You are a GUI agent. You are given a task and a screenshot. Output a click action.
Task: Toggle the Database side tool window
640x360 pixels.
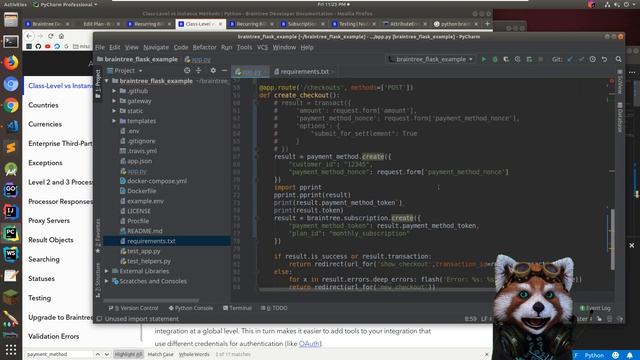620,117
